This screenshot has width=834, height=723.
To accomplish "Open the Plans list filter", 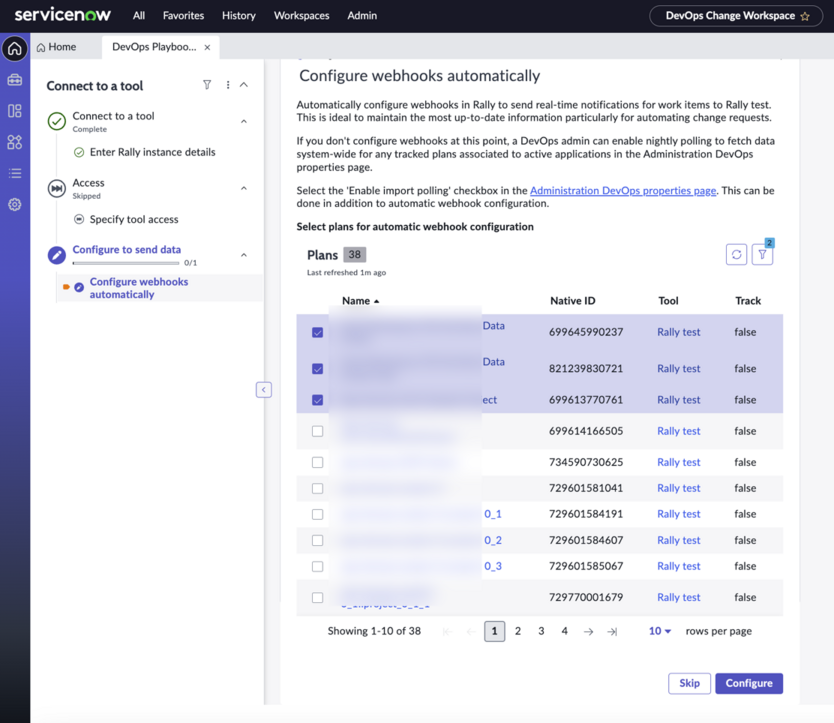I will [762, 254].
